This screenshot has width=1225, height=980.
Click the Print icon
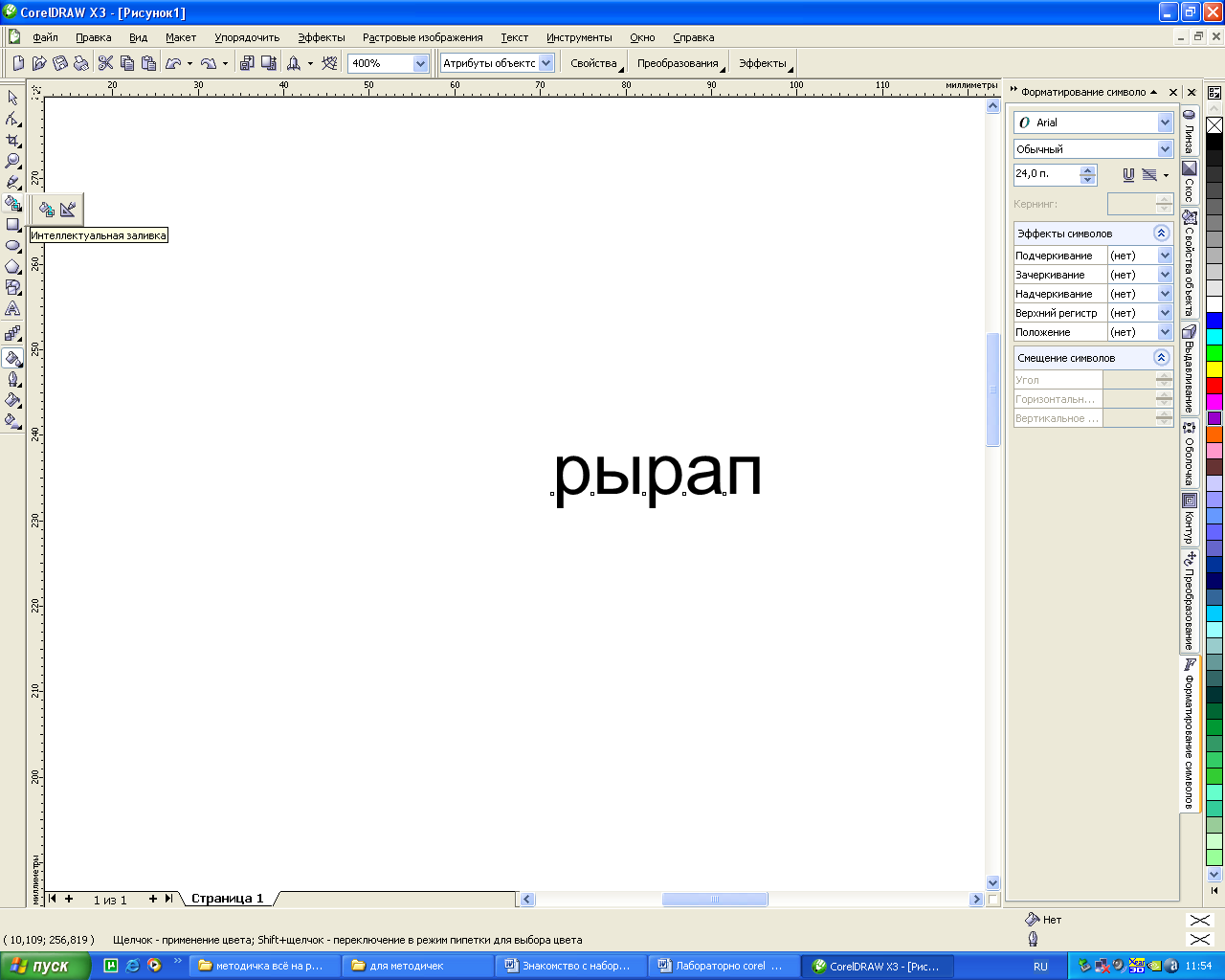tap(81, 63)
